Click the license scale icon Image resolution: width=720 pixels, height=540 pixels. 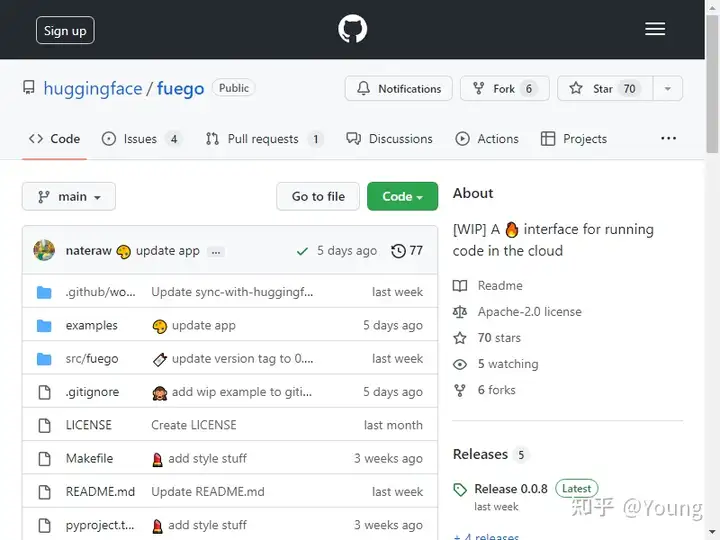(x=460, y=312)
